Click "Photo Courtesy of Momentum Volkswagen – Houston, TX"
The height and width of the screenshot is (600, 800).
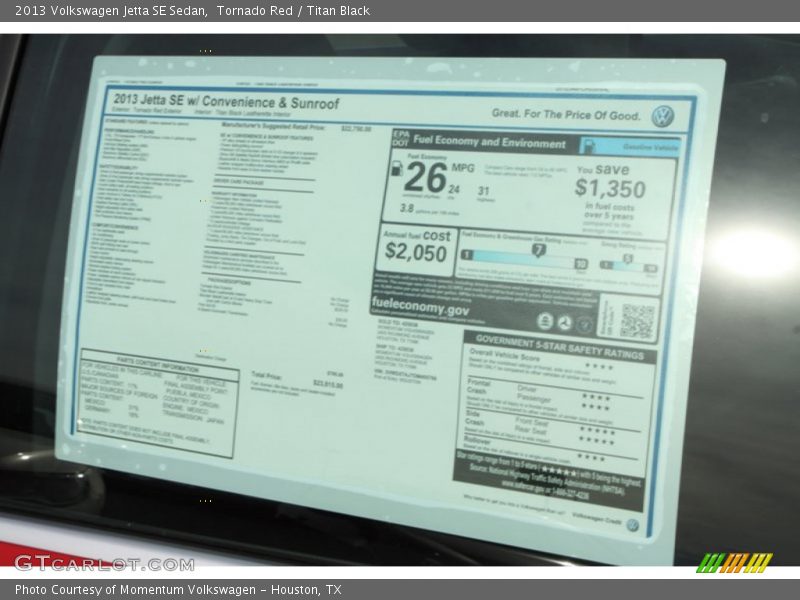tap(178, 590)
